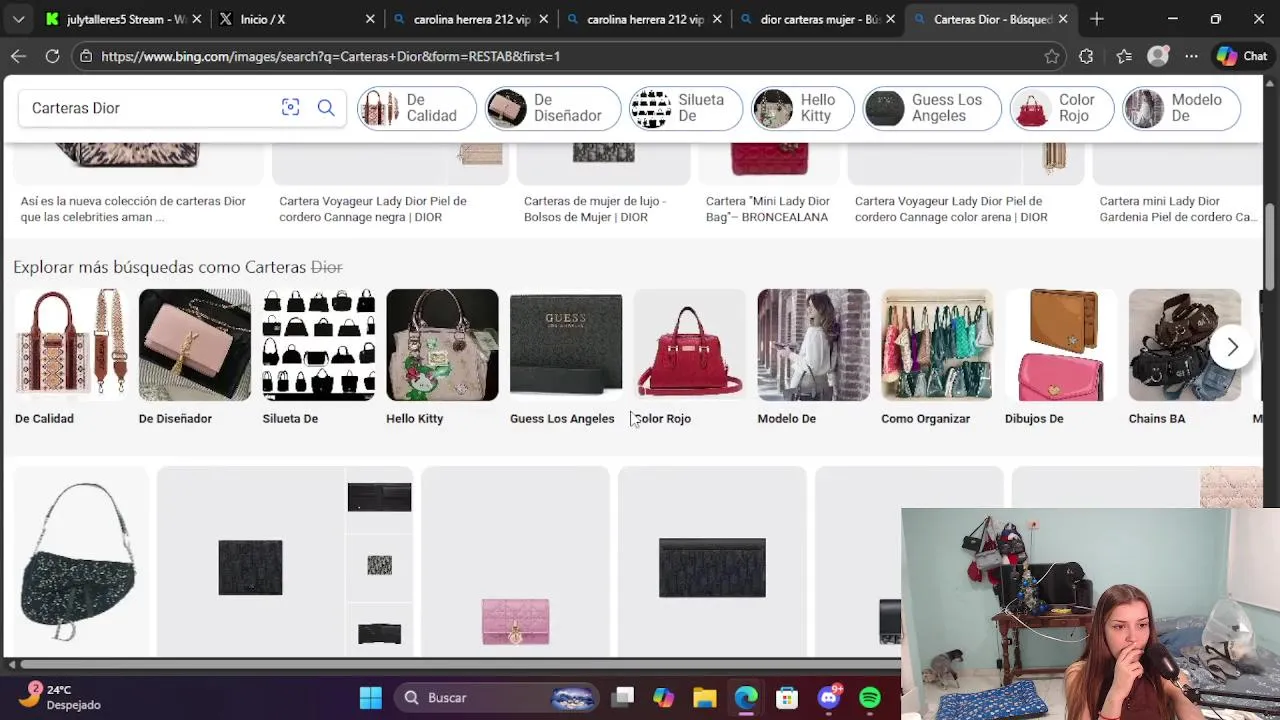Image resolution: width=1280 pixels, height=720 pixels.
Task: Open File Explorer from the taskbar
Action: pos(705,698)
